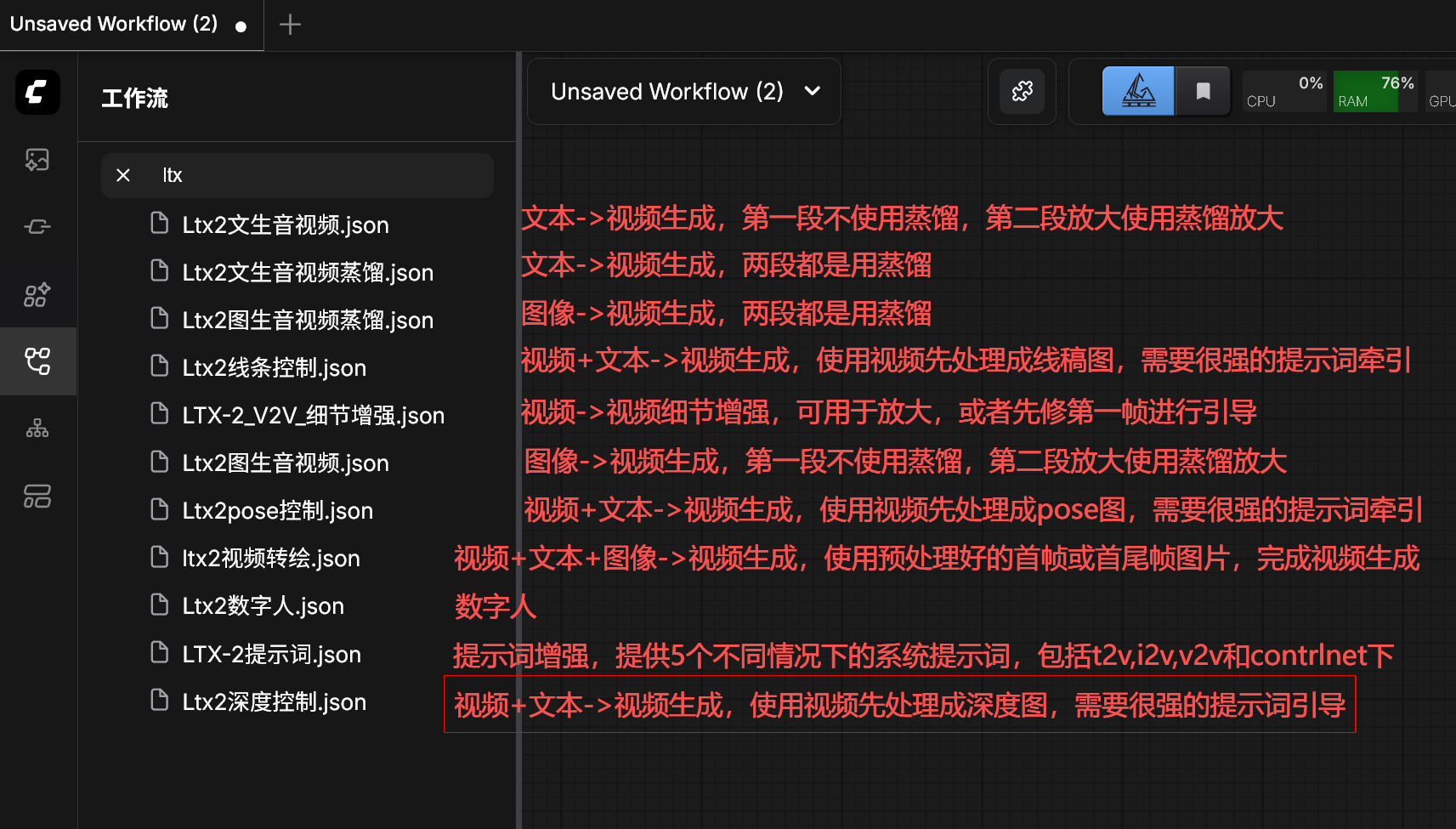
Task: Click the 工作流 panel header
Action: [134, 99]
